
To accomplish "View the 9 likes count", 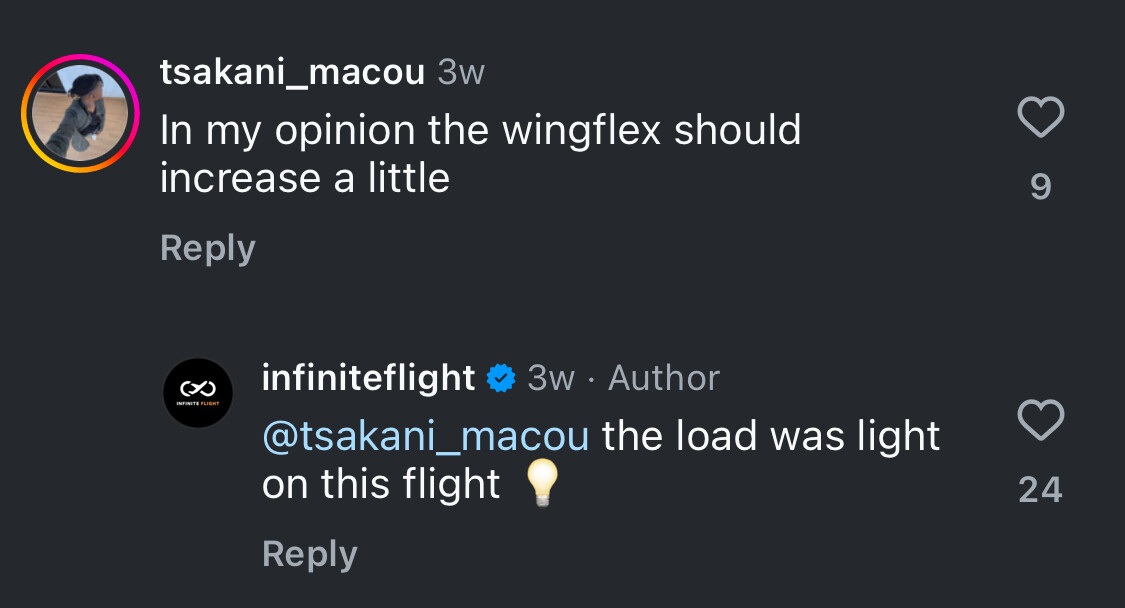I will [x=1040, y=186].
